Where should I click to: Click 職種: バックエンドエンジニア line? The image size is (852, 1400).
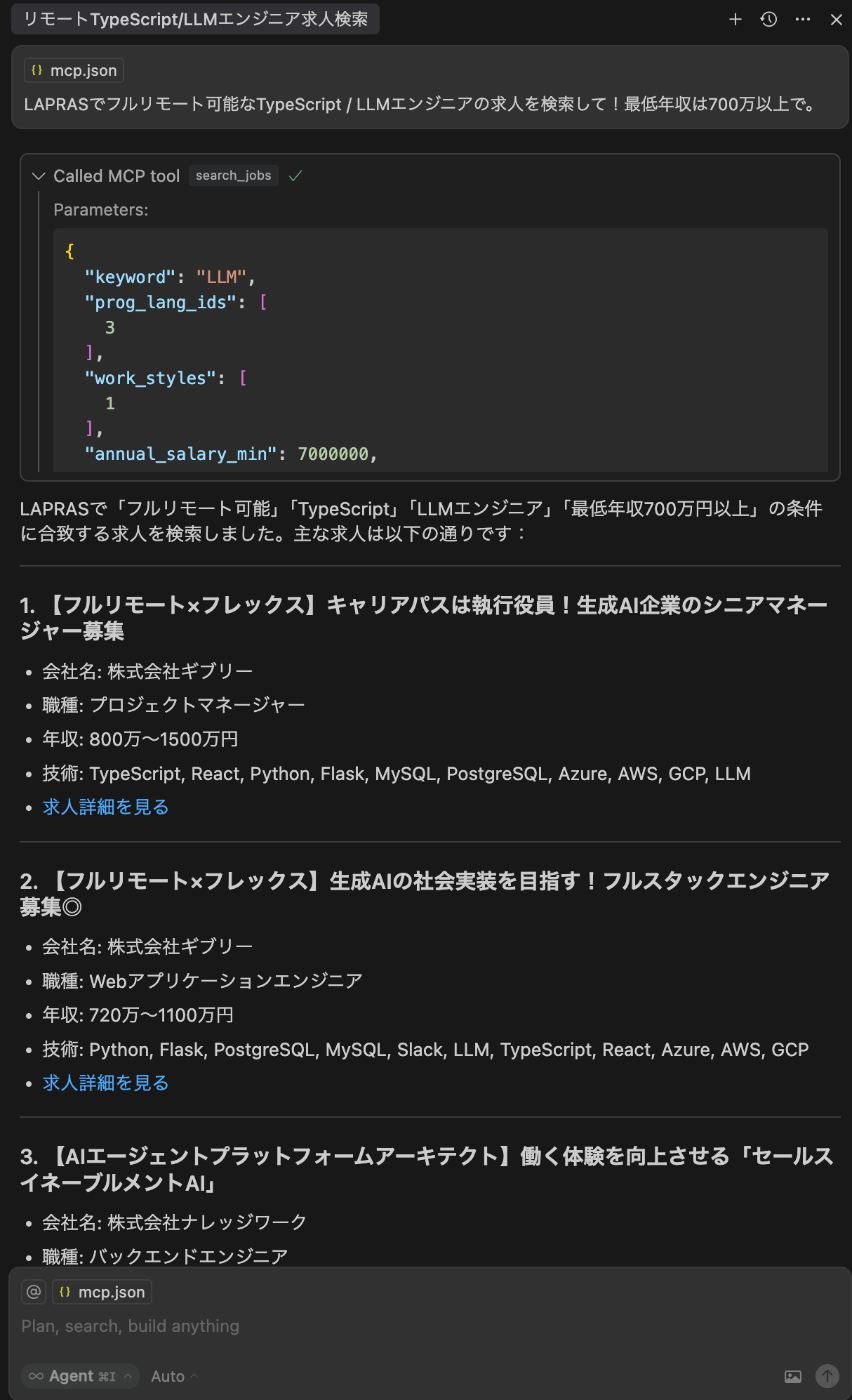pyautogui.click(x=165, y=1256)
